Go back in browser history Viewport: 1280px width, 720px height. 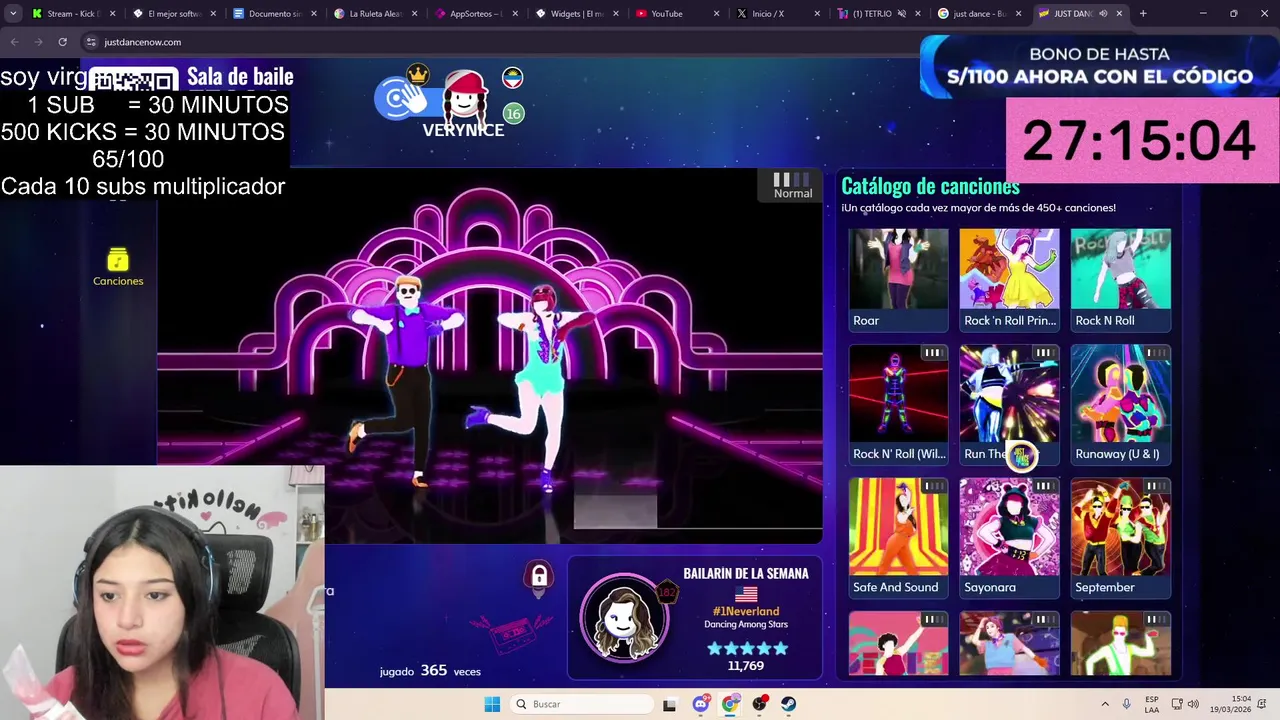pyautogui.click(x=14, y=42)
